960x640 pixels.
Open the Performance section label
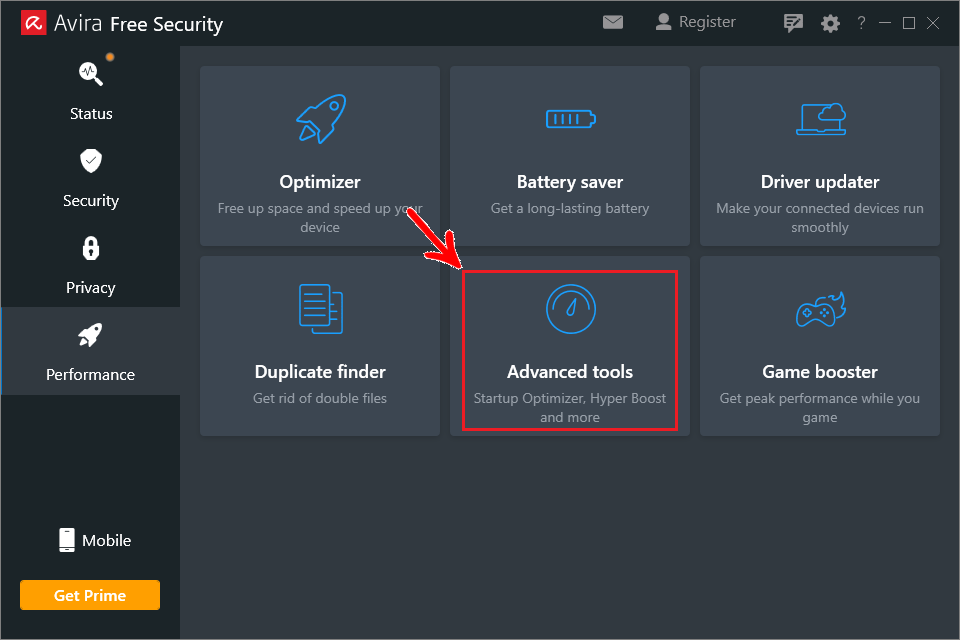point(91,375)
